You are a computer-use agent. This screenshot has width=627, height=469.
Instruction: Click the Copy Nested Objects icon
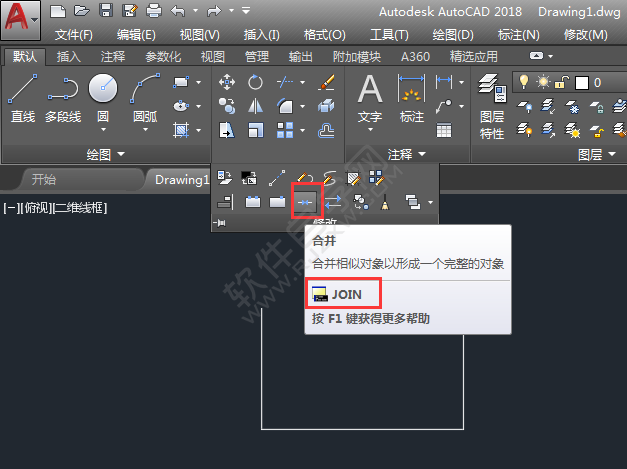tap(361, 202)
